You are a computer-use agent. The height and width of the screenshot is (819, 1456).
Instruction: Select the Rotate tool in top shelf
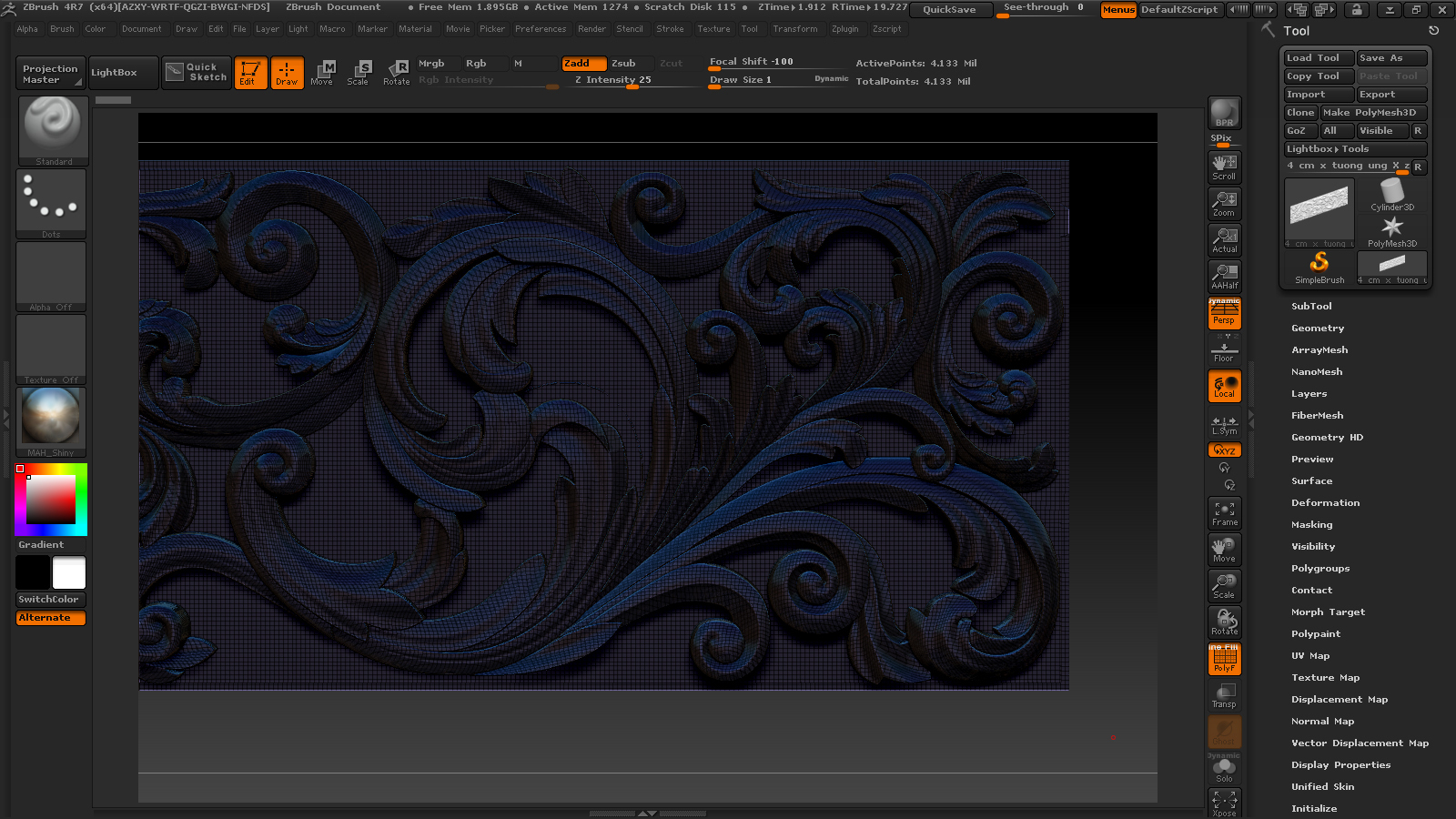396,72
